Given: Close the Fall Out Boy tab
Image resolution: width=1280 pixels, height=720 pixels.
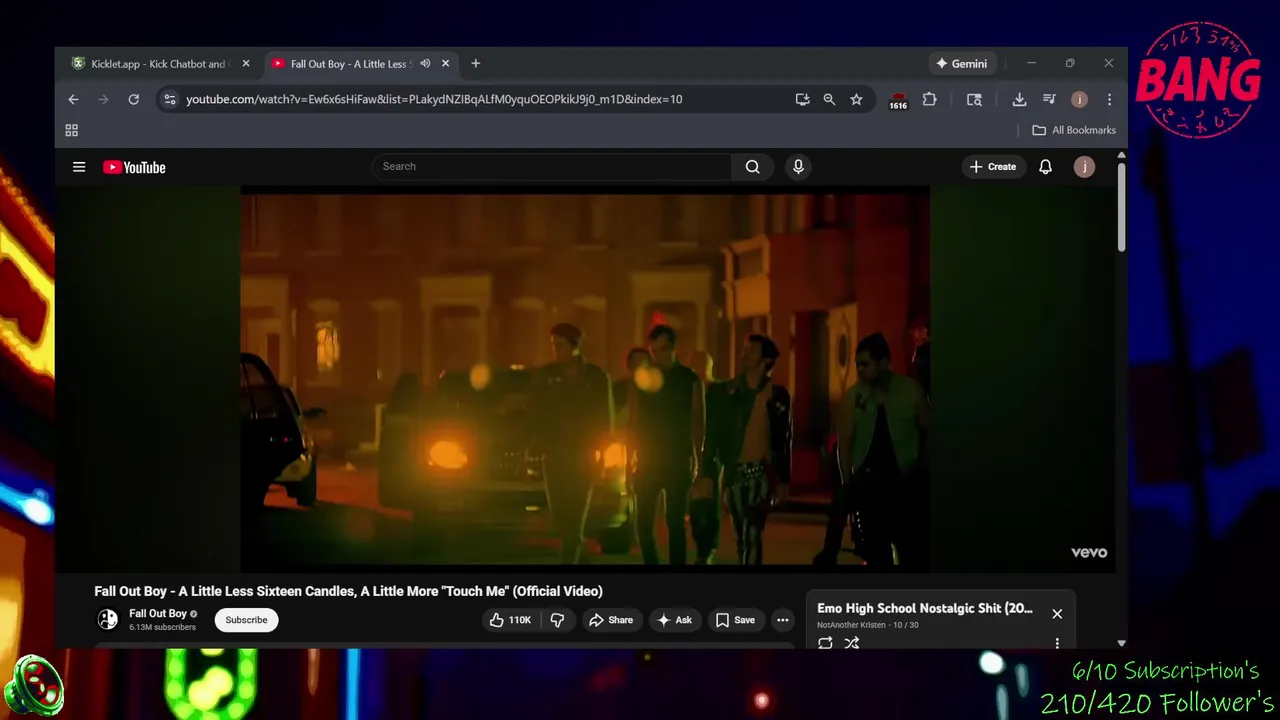Looking at the screenshot, I should tap(445, 64).
